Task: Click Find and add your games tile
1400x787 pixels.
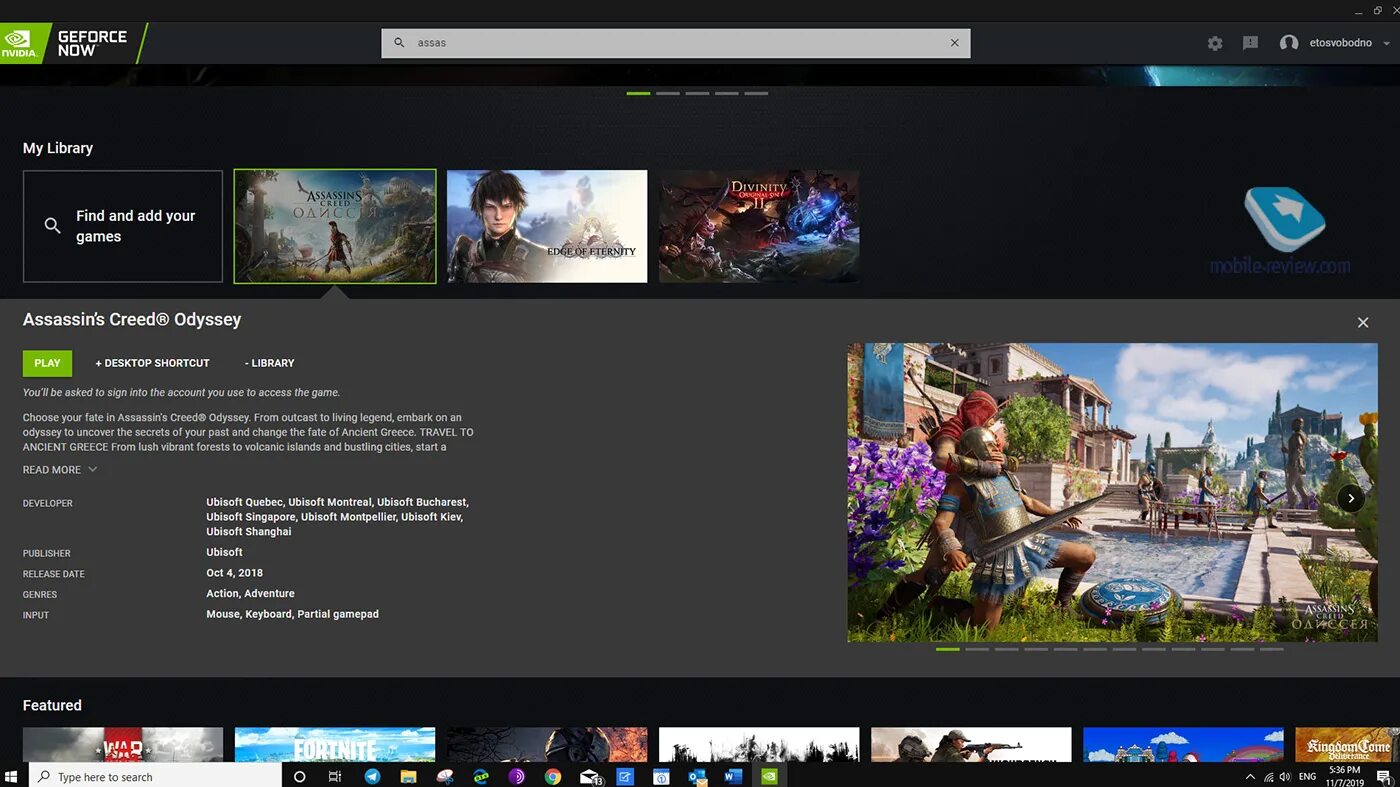Action: 123,226
